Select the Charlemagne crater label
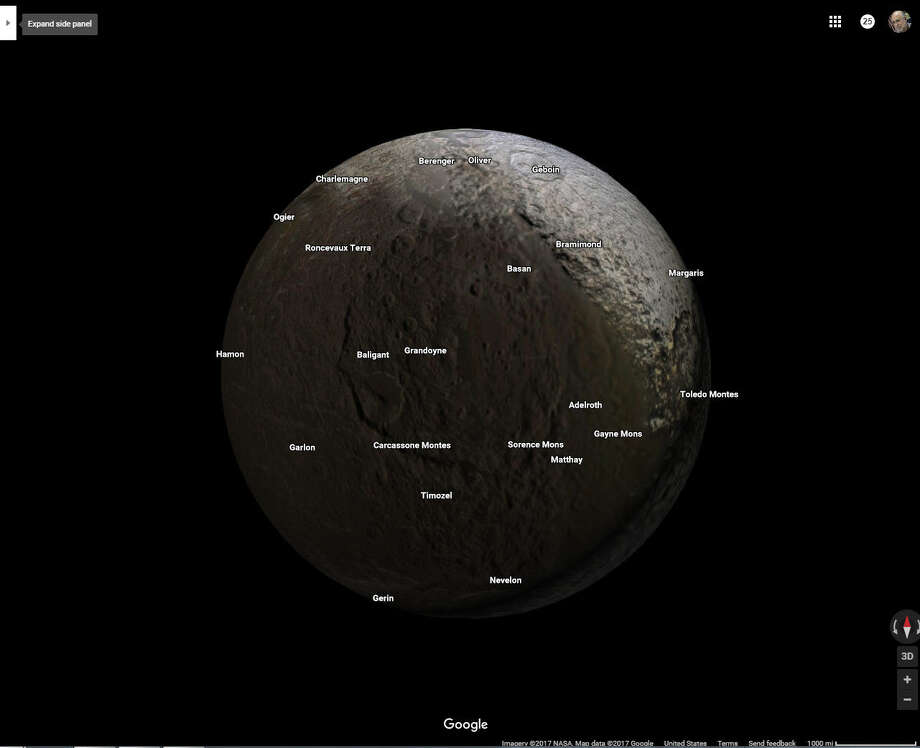The image size is (920, 748). (x=341, y=178)
